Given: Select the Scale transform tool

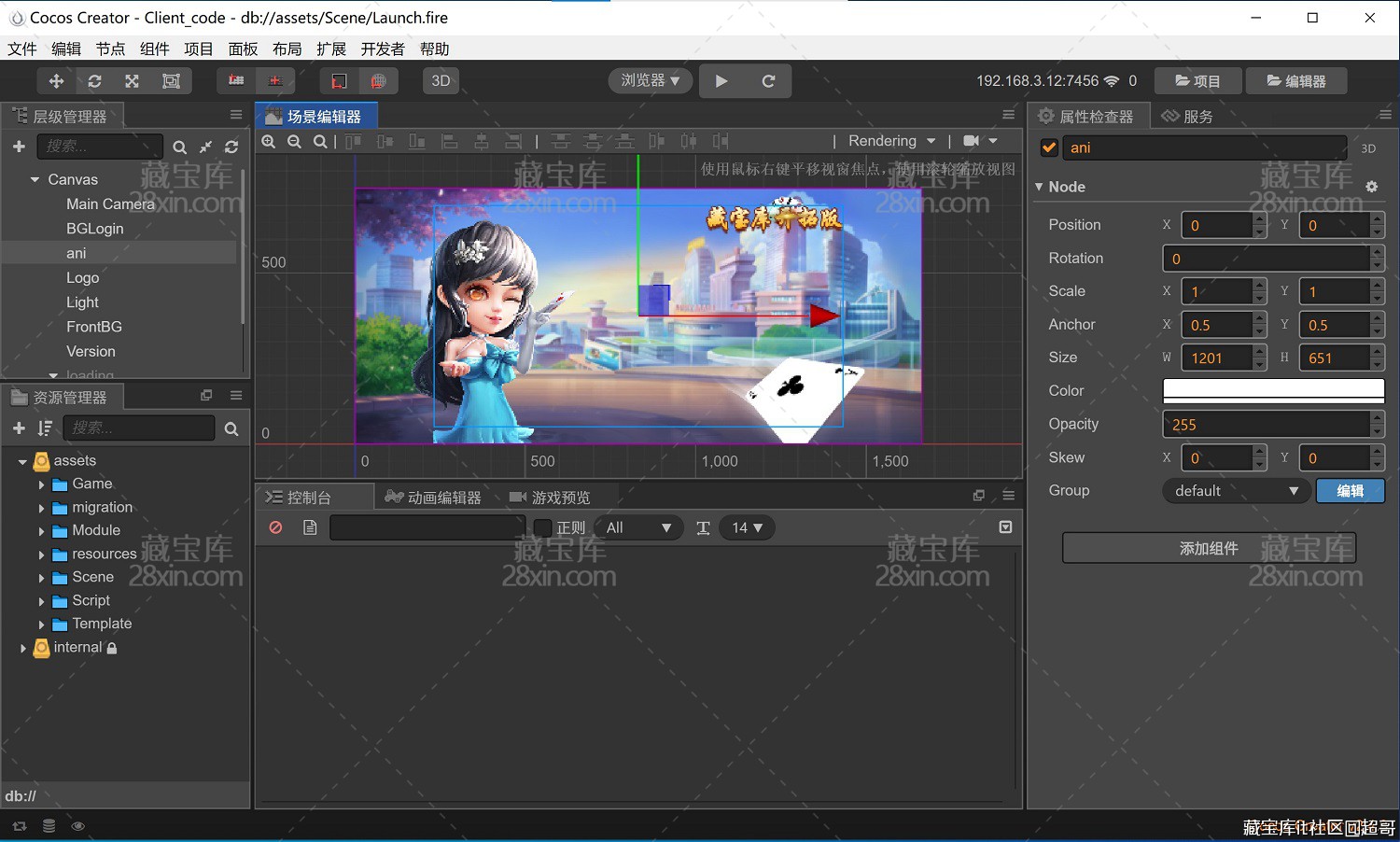Looking at the screenshot, I should click(132, 81).
